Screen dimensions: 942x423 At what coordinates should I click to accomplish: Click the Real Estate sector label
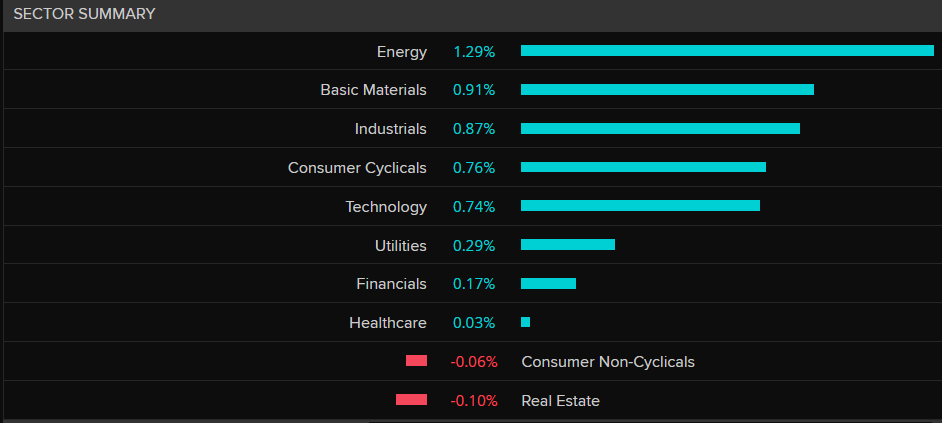tap(561, 401)
